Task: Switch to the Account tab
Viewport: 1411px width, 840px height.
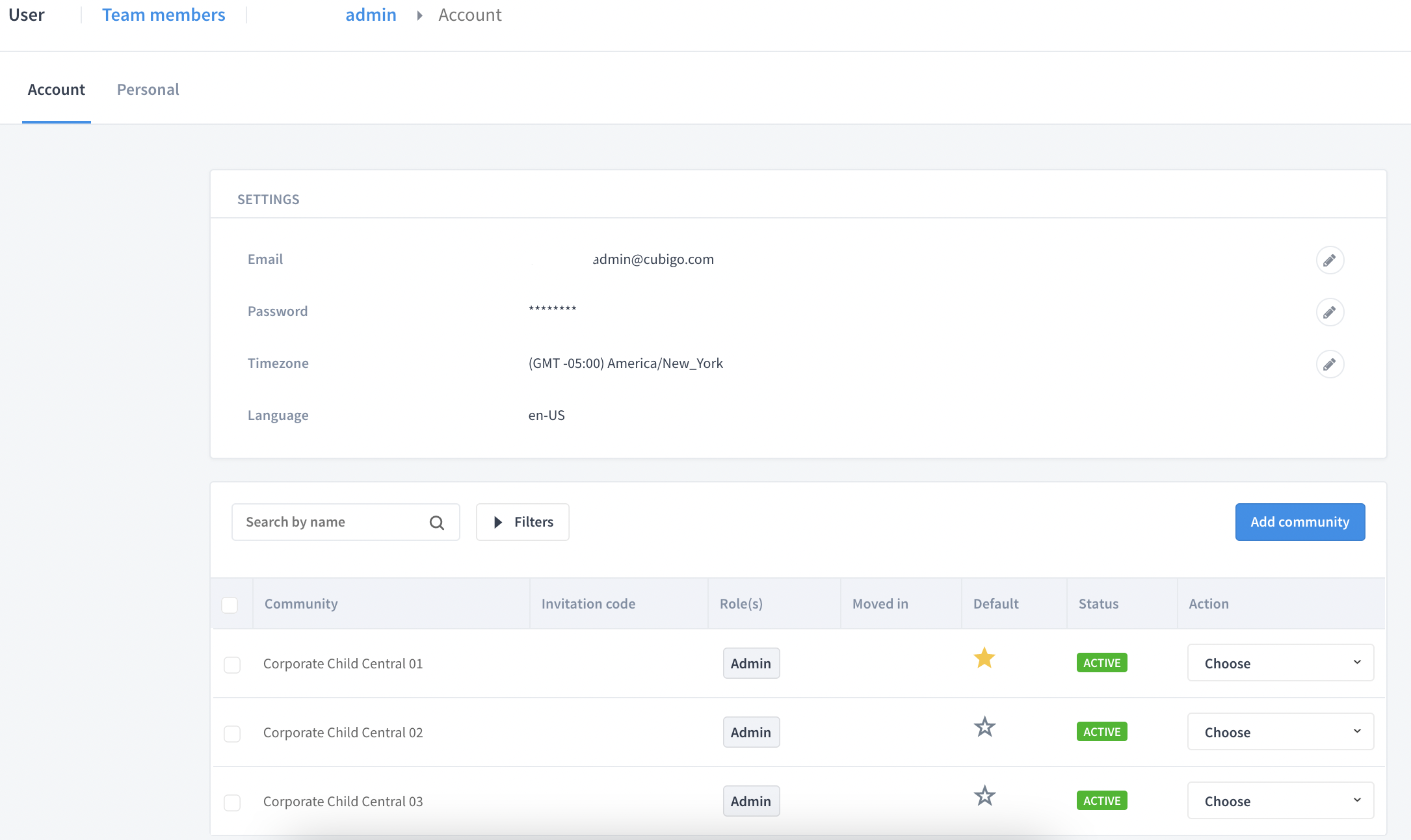Action: click(x=57, y=90)
